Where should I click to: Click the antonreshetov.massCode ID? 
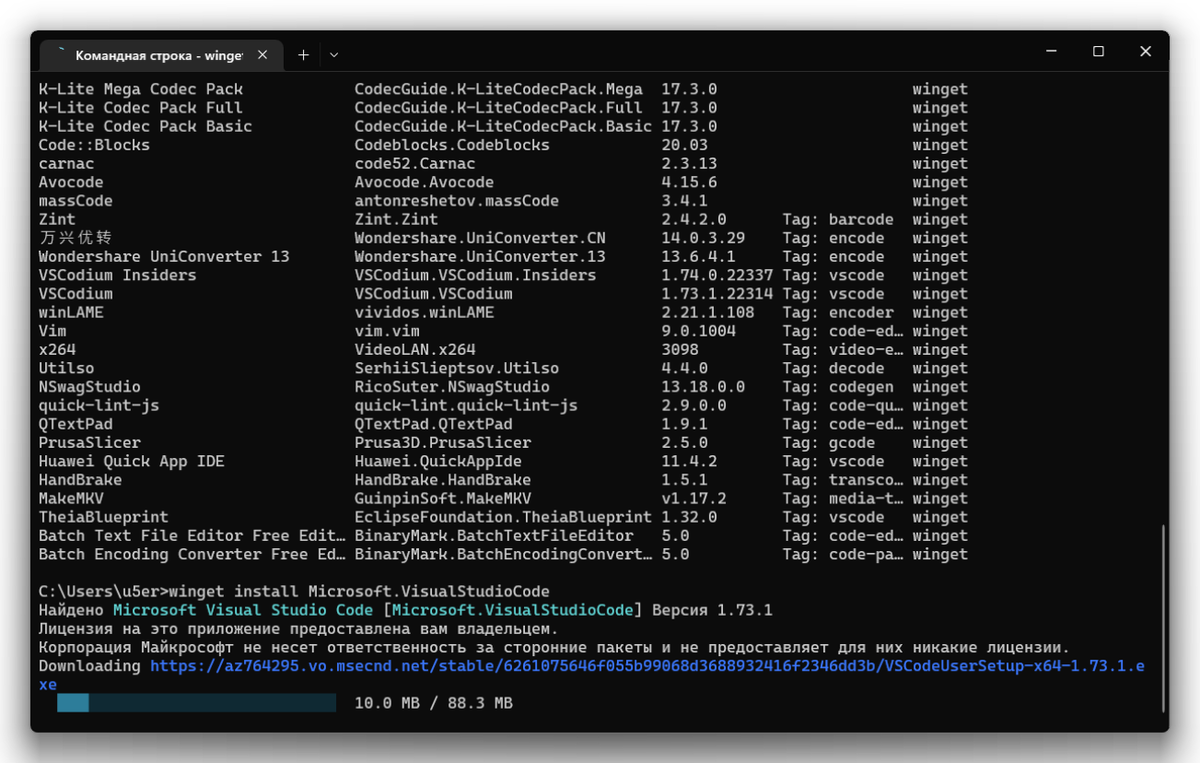pos(457,201)
